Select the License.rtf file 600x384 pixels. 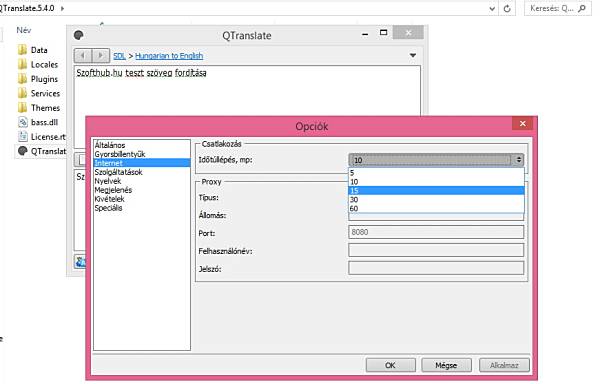coord(42,137)
